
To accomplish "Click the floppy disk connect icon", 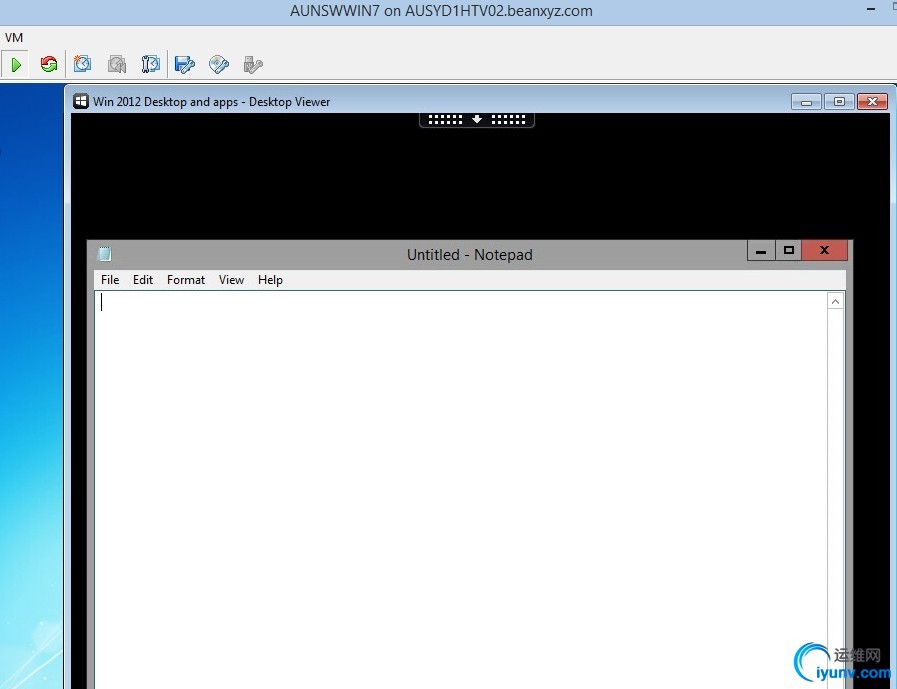I will (185, 64).
